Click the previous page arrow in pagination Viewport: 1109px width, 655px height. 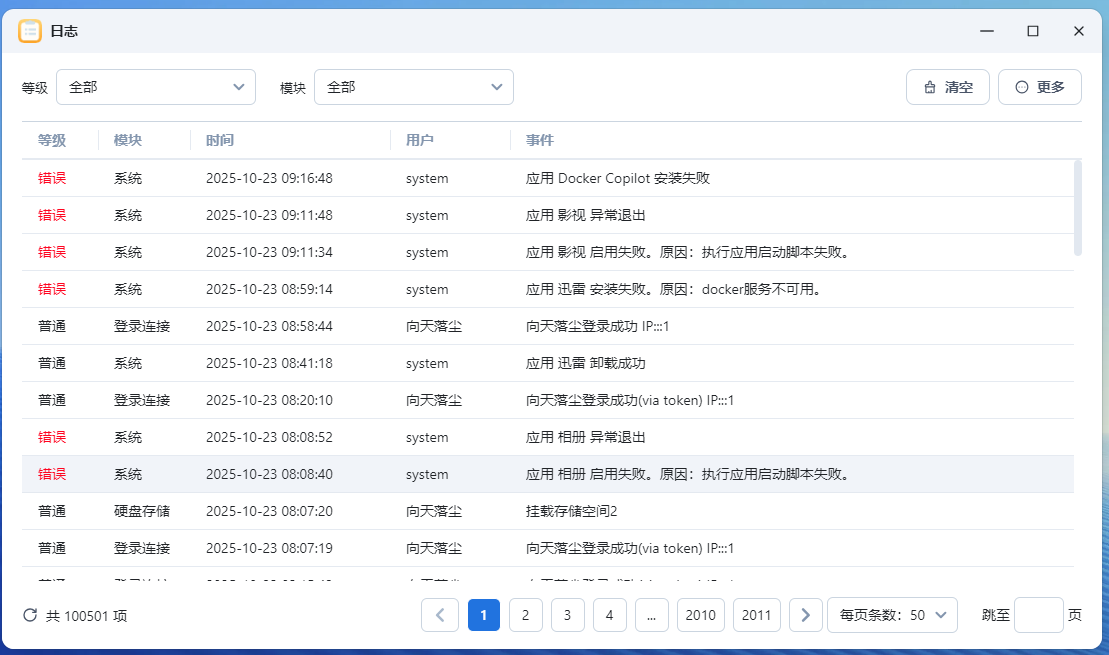[x=440, y=615]
